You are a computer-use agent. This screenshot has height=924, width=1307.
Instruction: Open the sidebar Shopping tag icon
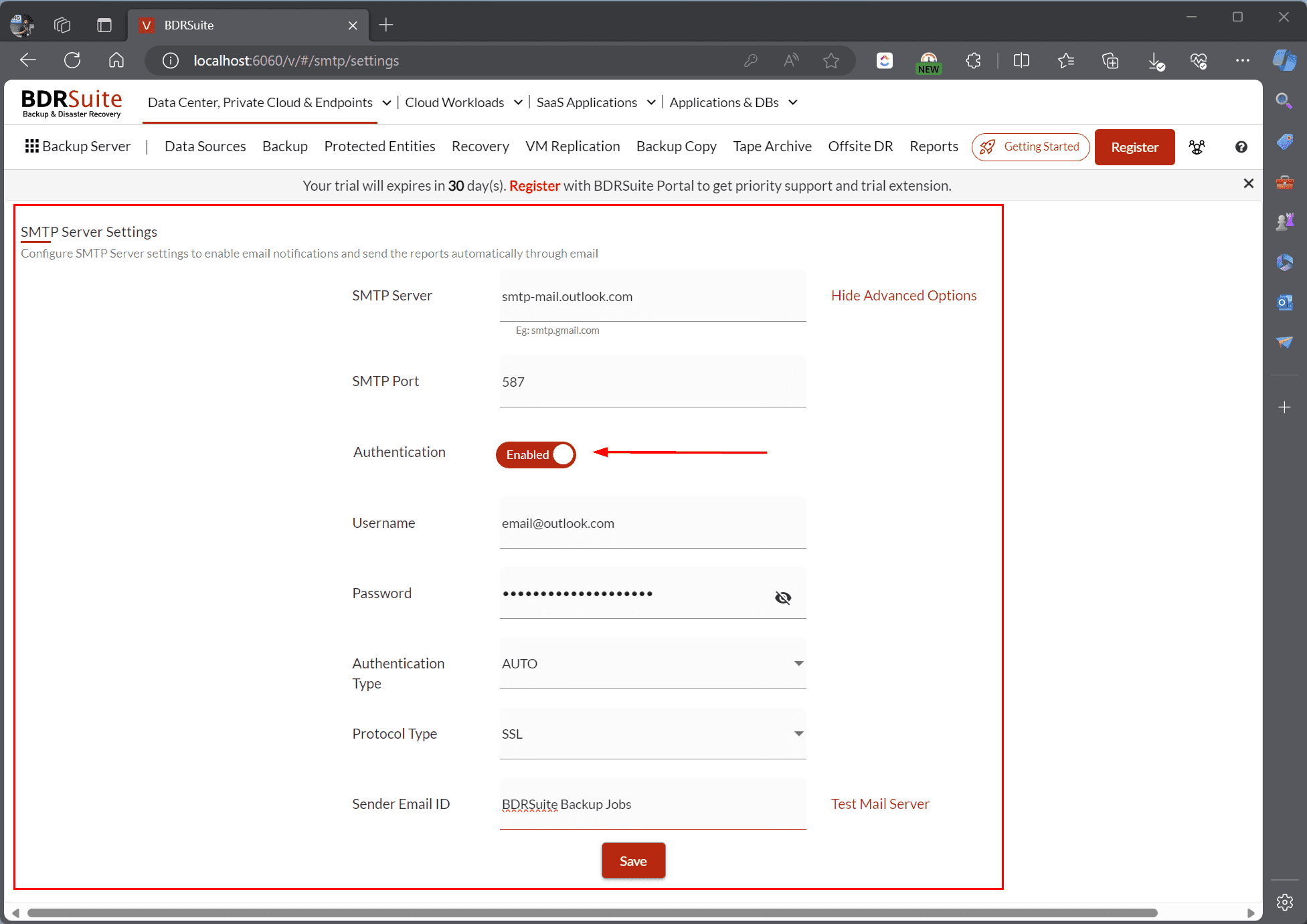coord(1284,141)
